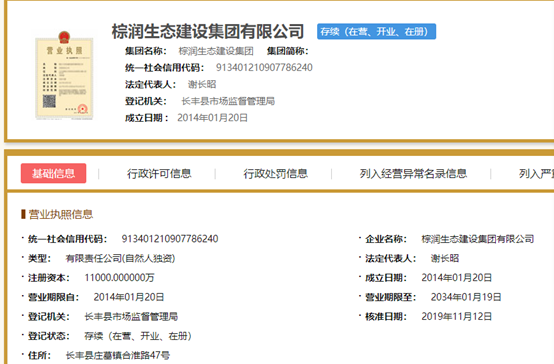554x364 pixels.
Task: Click 登记机关 value in license section
Action: tap(131, 317)
